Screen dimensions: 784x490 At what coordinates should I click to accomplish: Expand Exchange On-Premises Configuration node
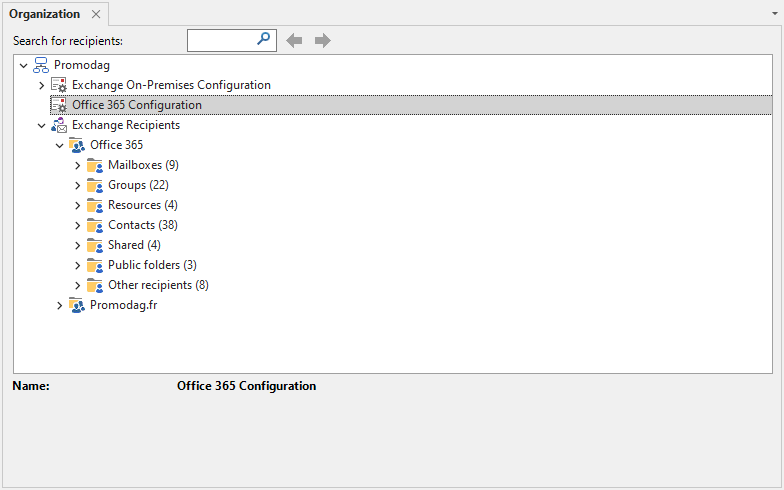tap(42, 86)
